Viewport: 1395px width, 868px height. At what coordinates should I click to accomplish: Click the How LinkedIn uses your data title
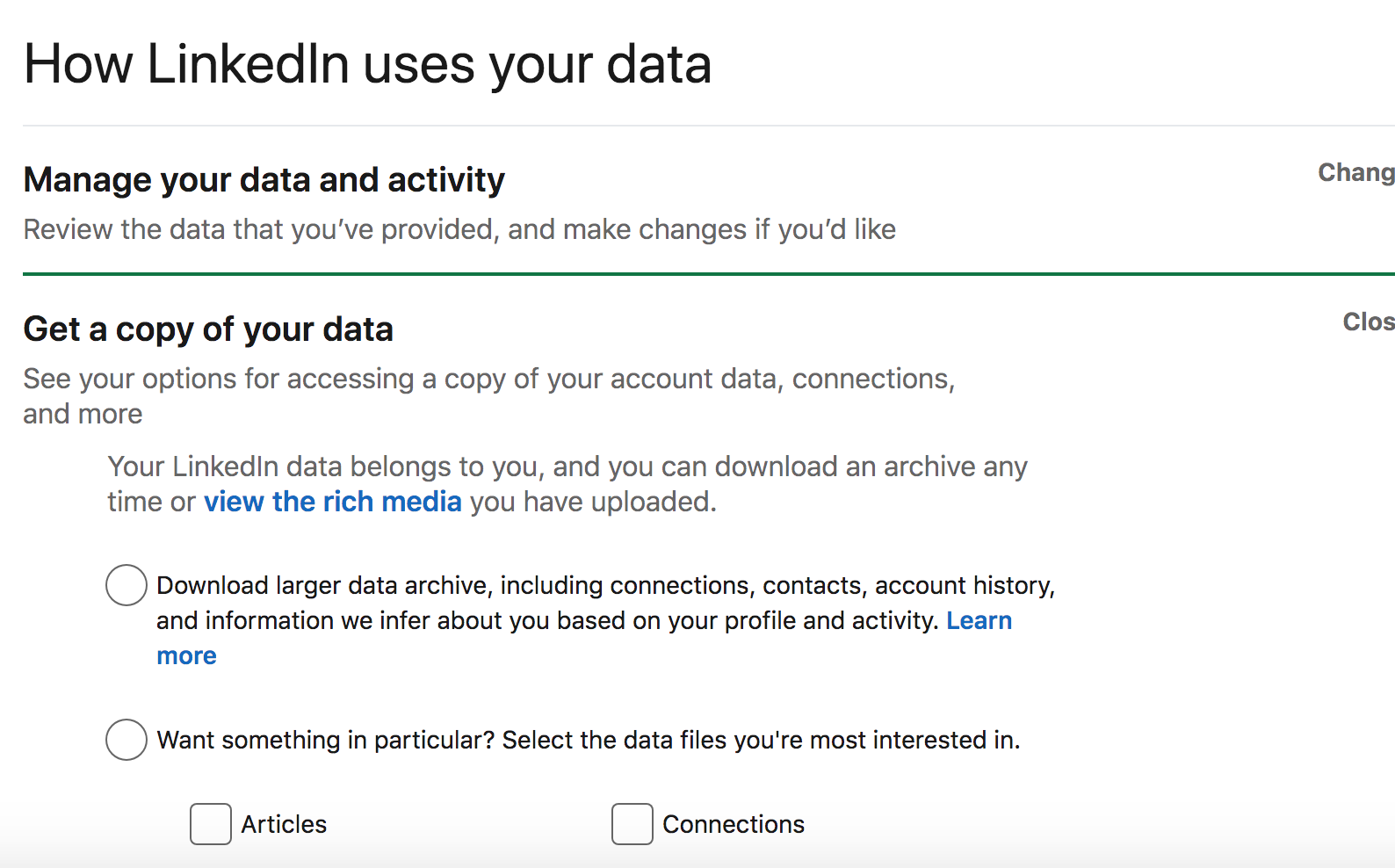(367, 64)
